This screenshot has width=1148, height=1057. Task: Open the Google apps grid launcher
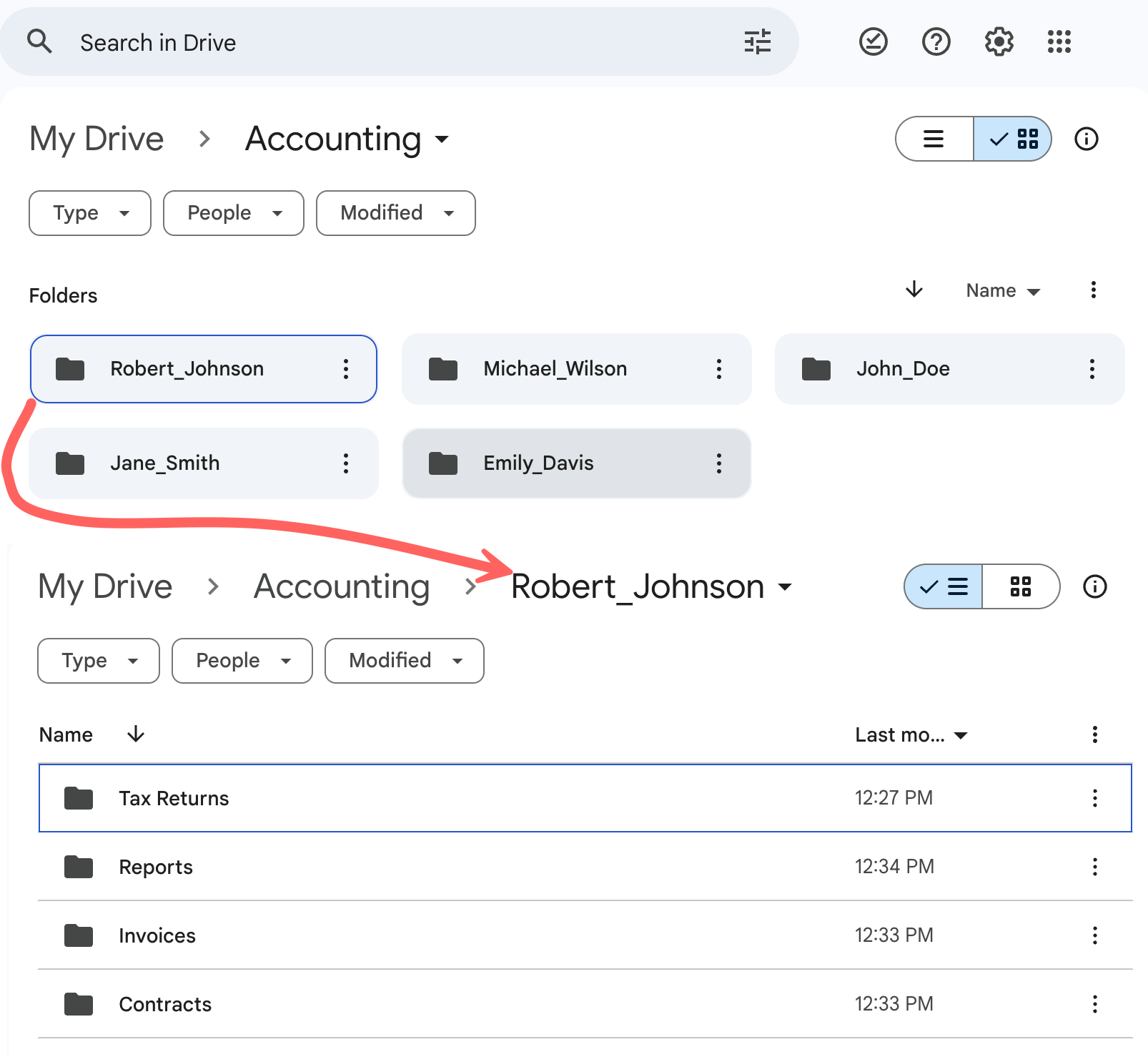[x=1059, y=42]
